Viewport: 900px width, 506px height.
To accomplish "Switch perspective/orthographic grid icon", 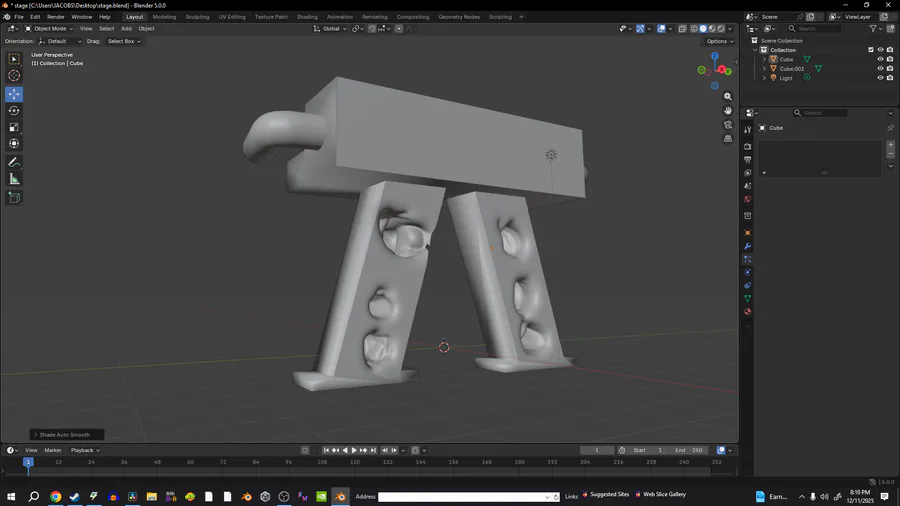I will point(728,139).
